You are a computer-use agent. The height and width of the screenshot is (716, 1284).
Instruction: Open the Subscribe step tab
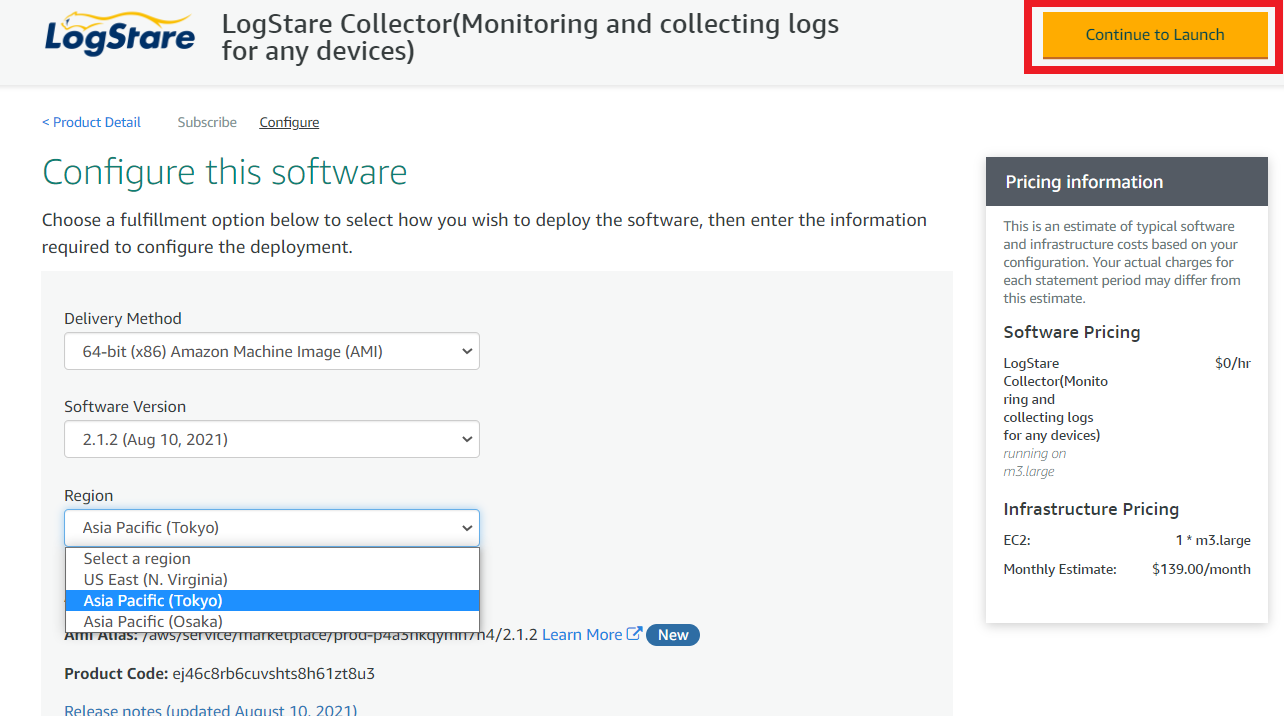[x=207, y=122]
